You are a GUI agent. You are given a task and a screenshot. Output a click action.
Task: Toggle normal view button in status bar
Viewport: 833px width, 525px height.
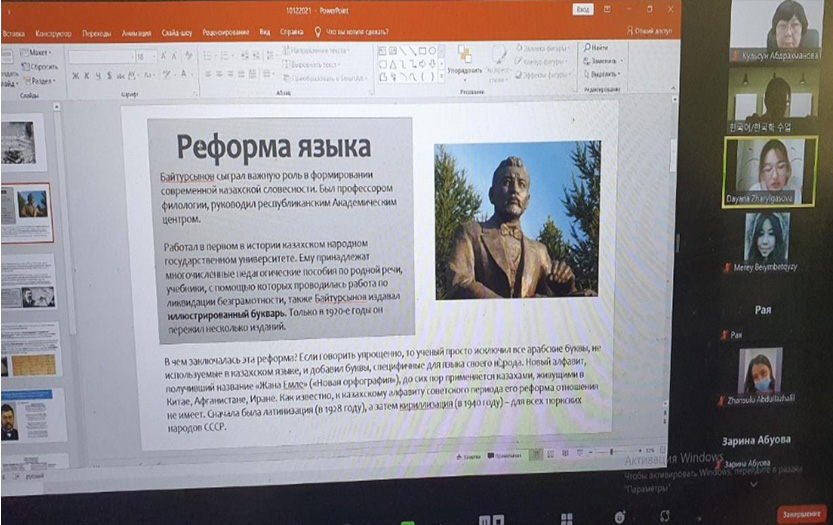(x=537, y=454)
